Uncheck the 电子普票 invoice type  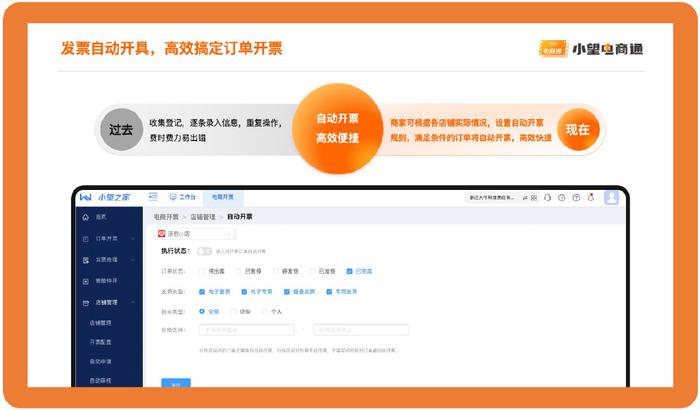(202, 292)
